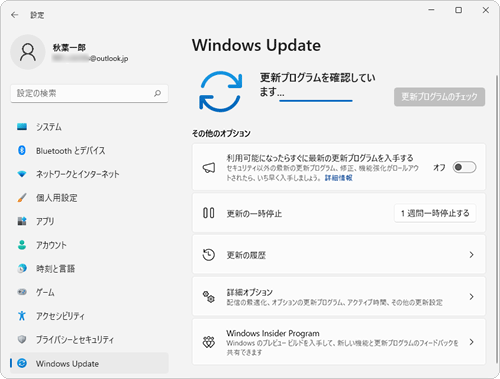Image resolution: width=500 pixels, height=379 pixels.
Task: Click the プライバシーとセキュリティ shield icon
Action: coord(22,339)
